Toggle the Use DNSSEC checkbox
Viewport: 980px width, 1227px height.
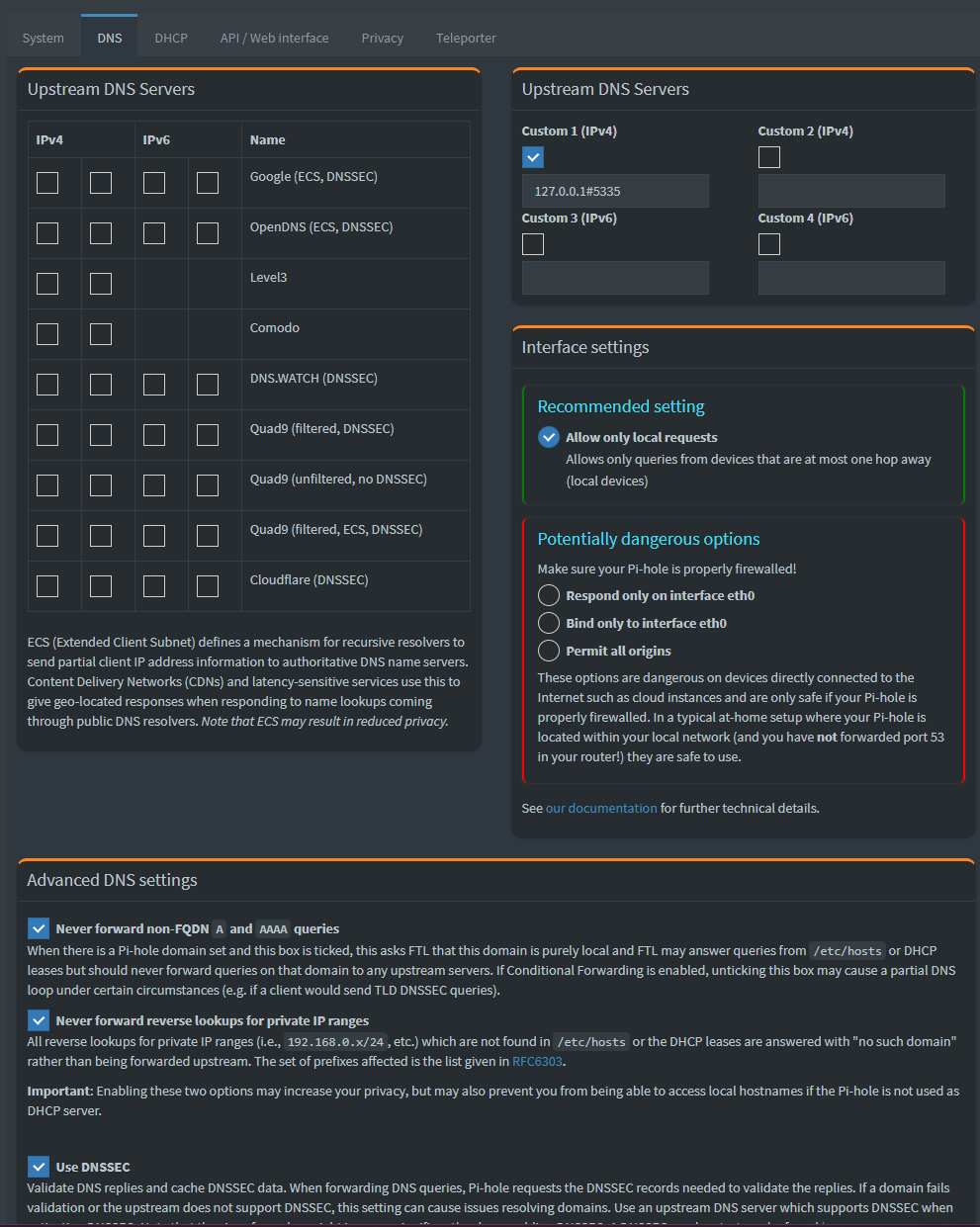39,1167
